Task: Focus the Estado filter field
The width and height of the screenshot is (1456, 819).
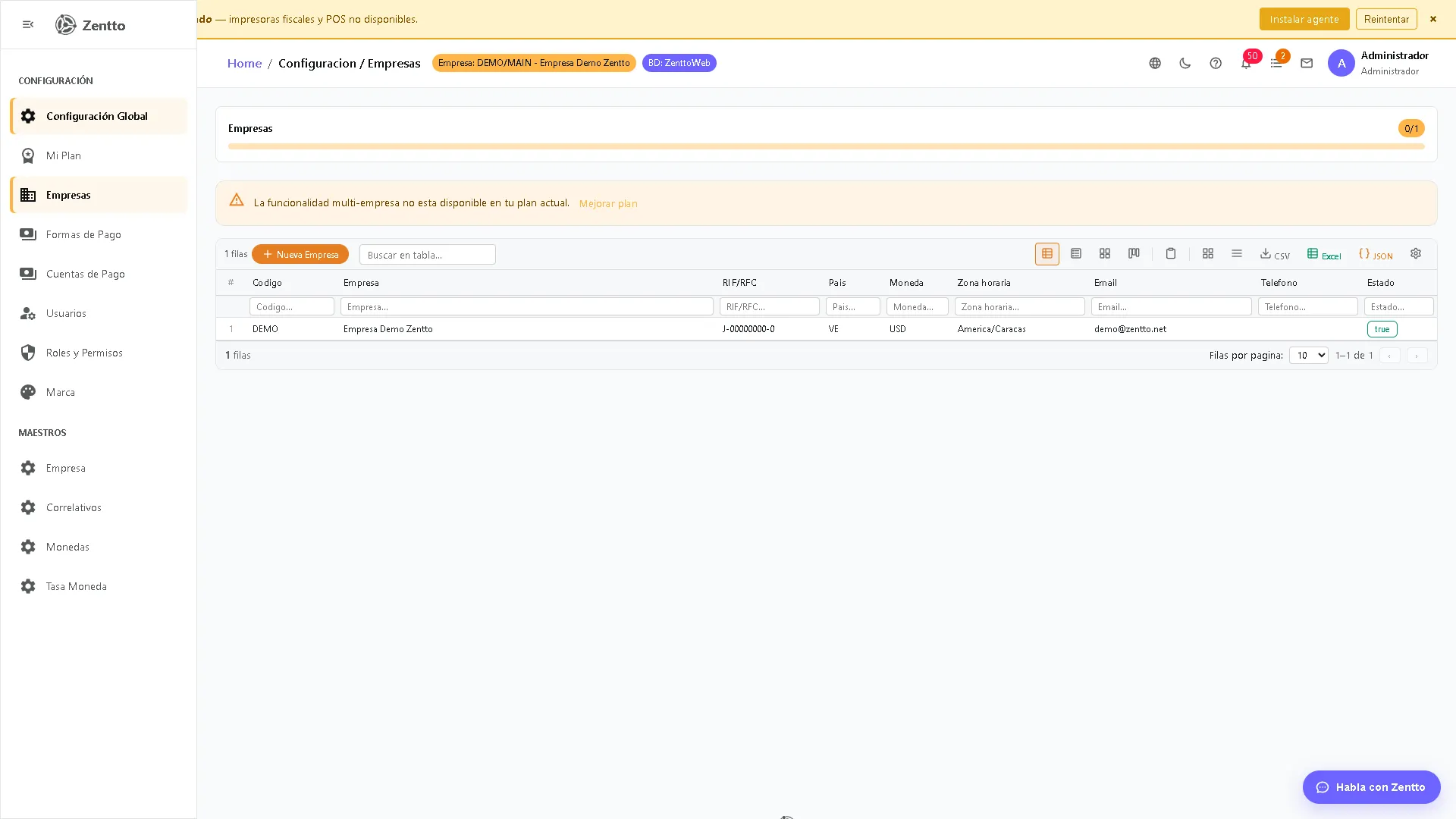Action: coord(1399,306)
